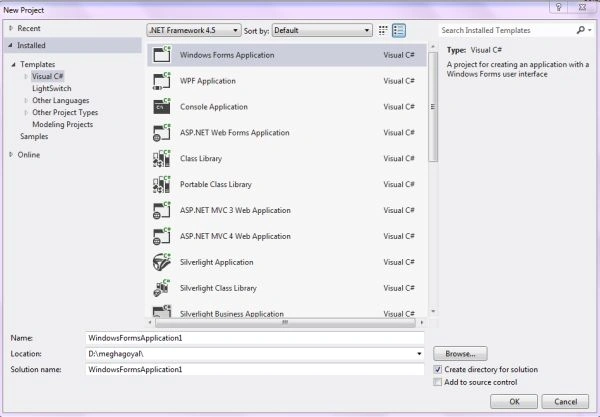This screenshot has height=417, width=600.
Task: Click the project Name input field
Action: 254,338
